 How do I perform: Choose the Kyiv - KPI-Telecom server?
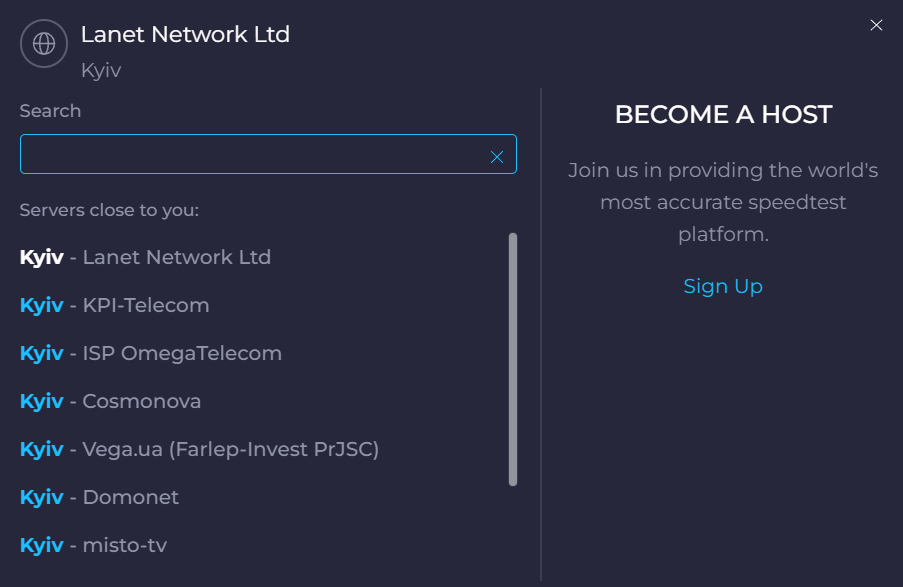(x=115, y=305)
